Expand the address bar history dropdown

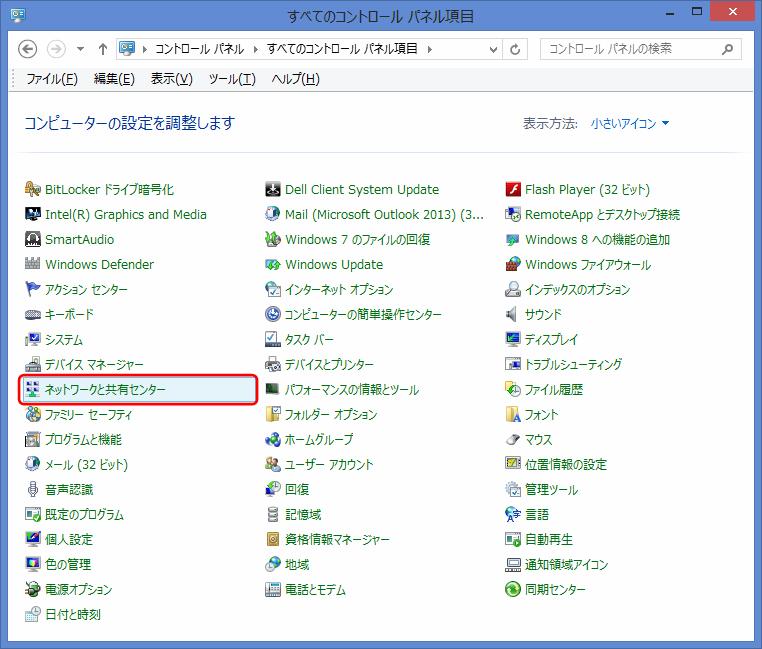[x=493, y=49]
